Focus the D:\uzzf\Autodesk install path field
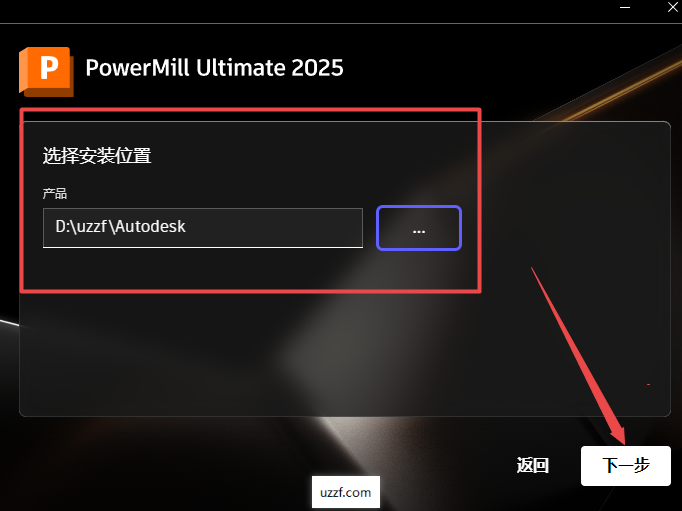 click(x=203, y=228)
